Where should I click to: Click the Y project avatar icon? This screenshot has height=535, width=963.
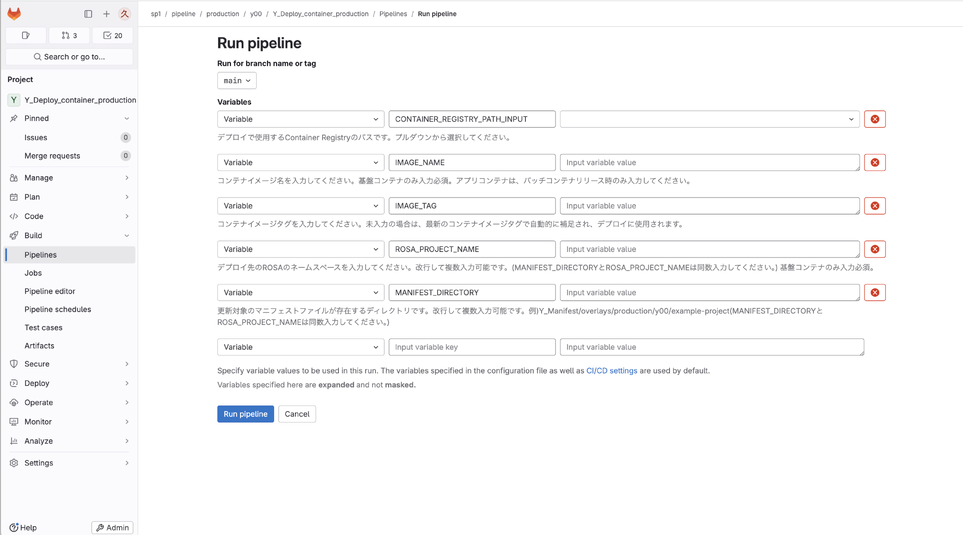coord(14,100)
